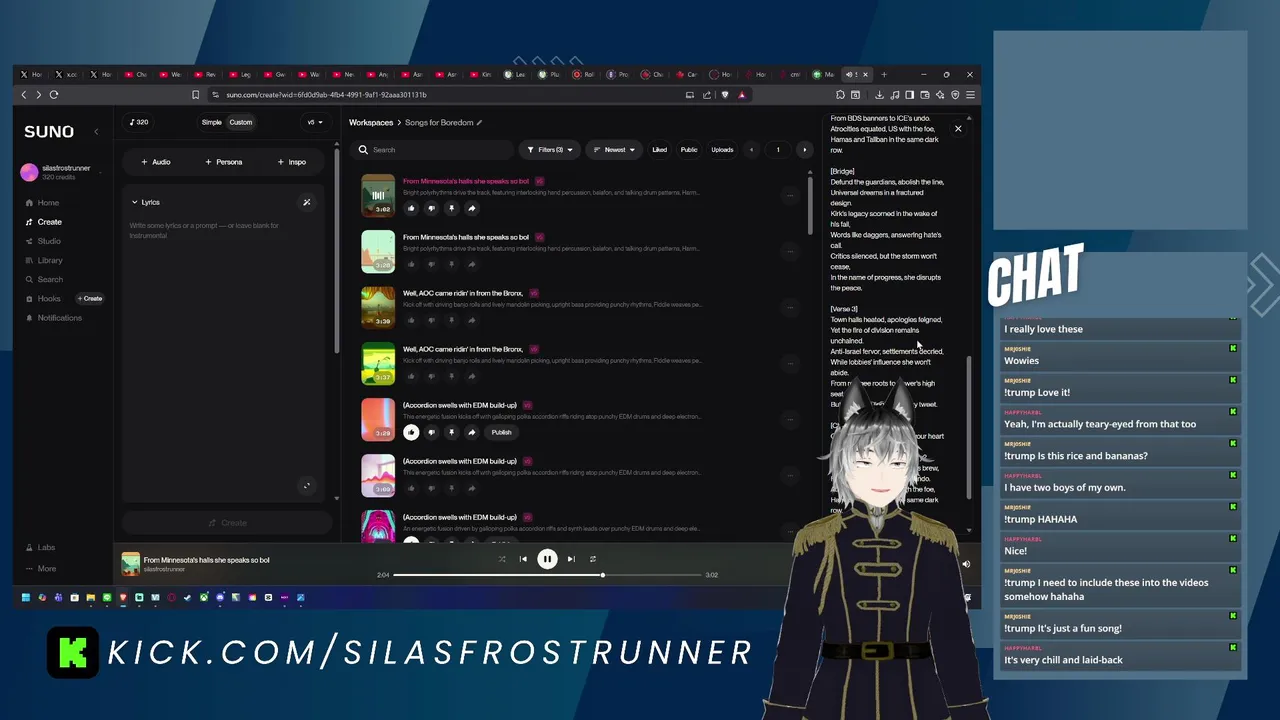This screenshot has width=1280, height=720.
Task: Reload the page in the browser toolbar
Action: [54, 95]
